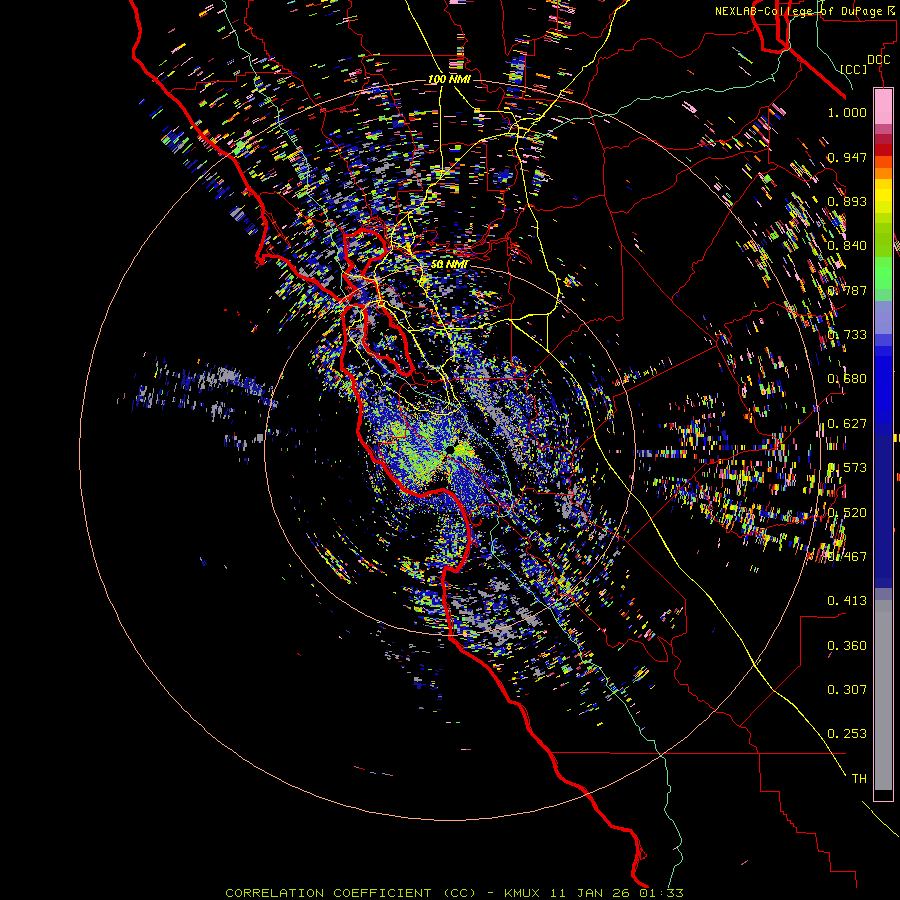
Task: Select the 0.787 legend value
Action: pyautogui.click(x=847, y=290)
